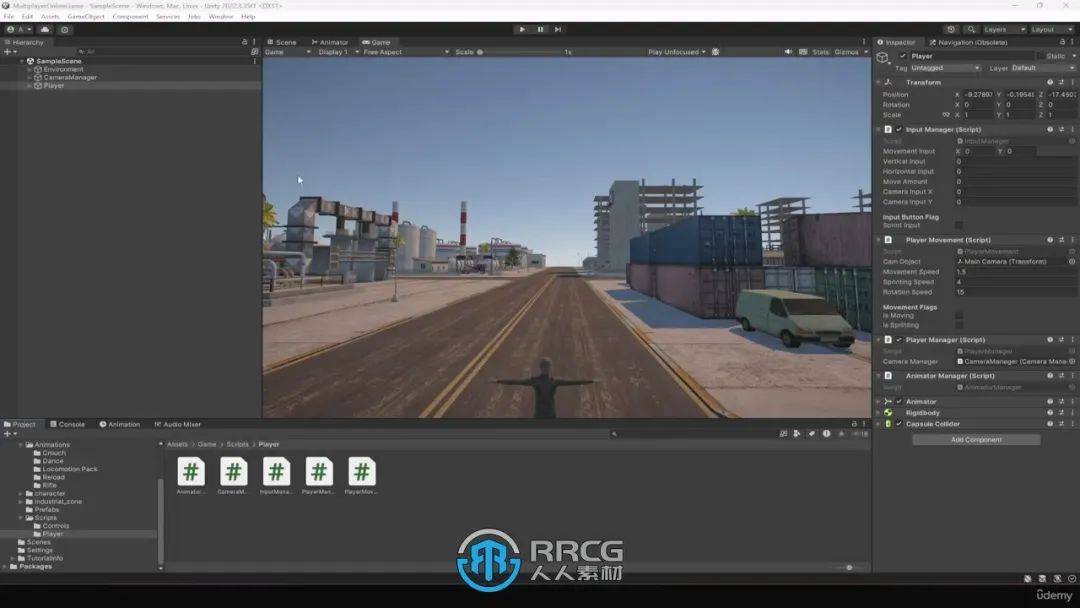Click the Rigidbody component icon
This screenshot has width=1080, height=608.
888,413
